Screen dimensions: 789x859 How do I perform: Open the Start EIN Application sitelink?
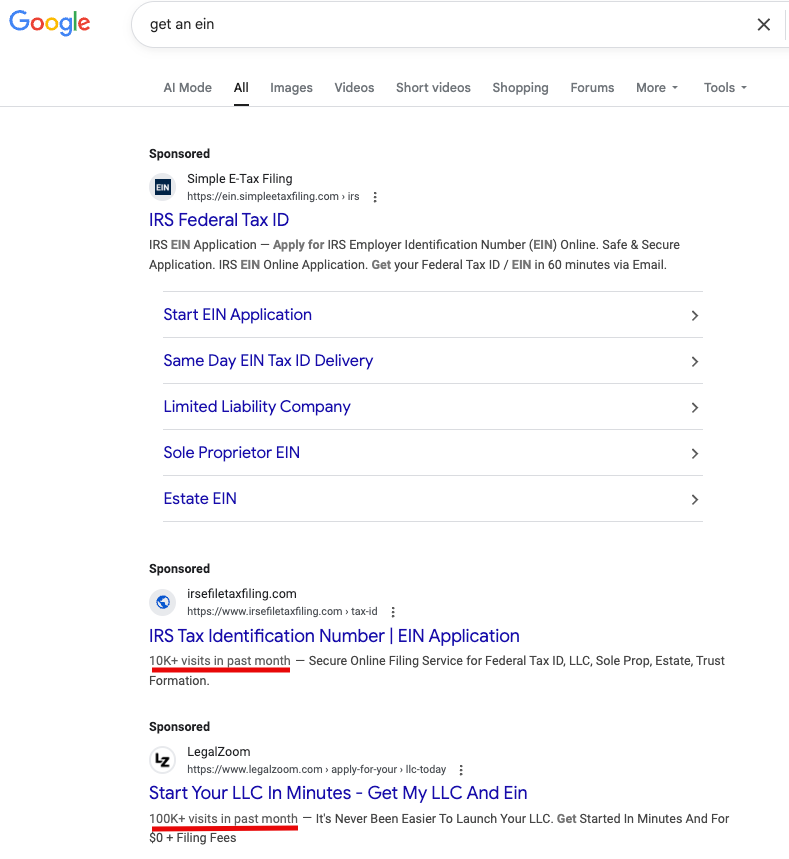238,314
